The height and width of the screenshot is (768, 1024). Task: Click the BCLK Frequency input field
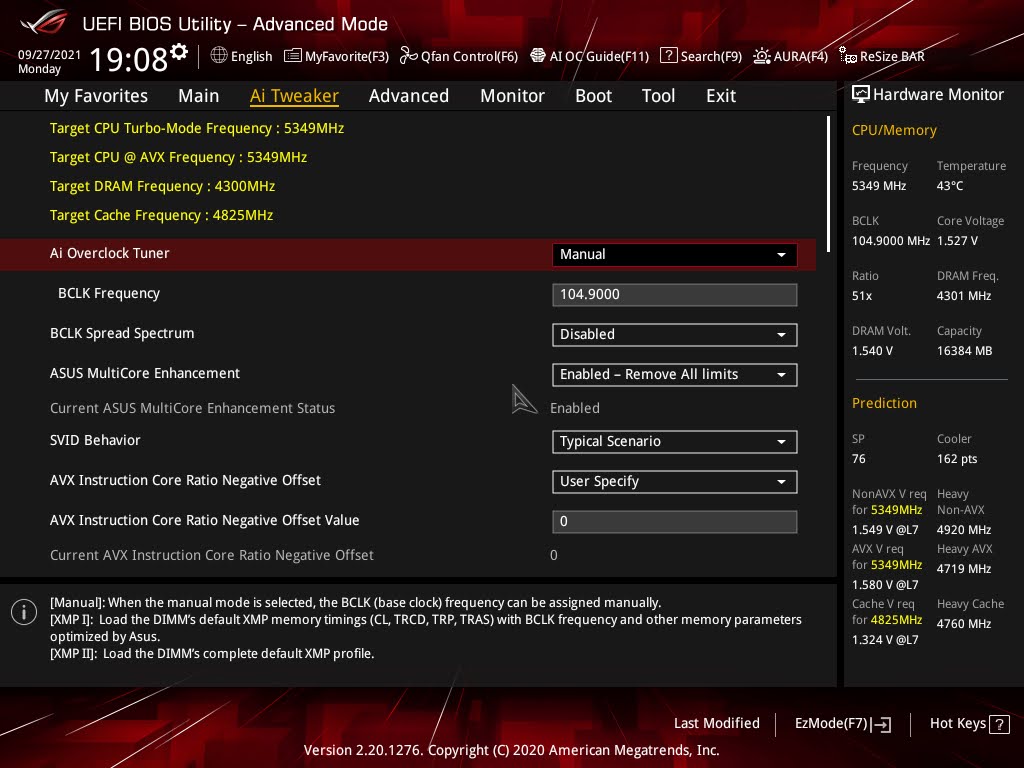click(674, 294)
